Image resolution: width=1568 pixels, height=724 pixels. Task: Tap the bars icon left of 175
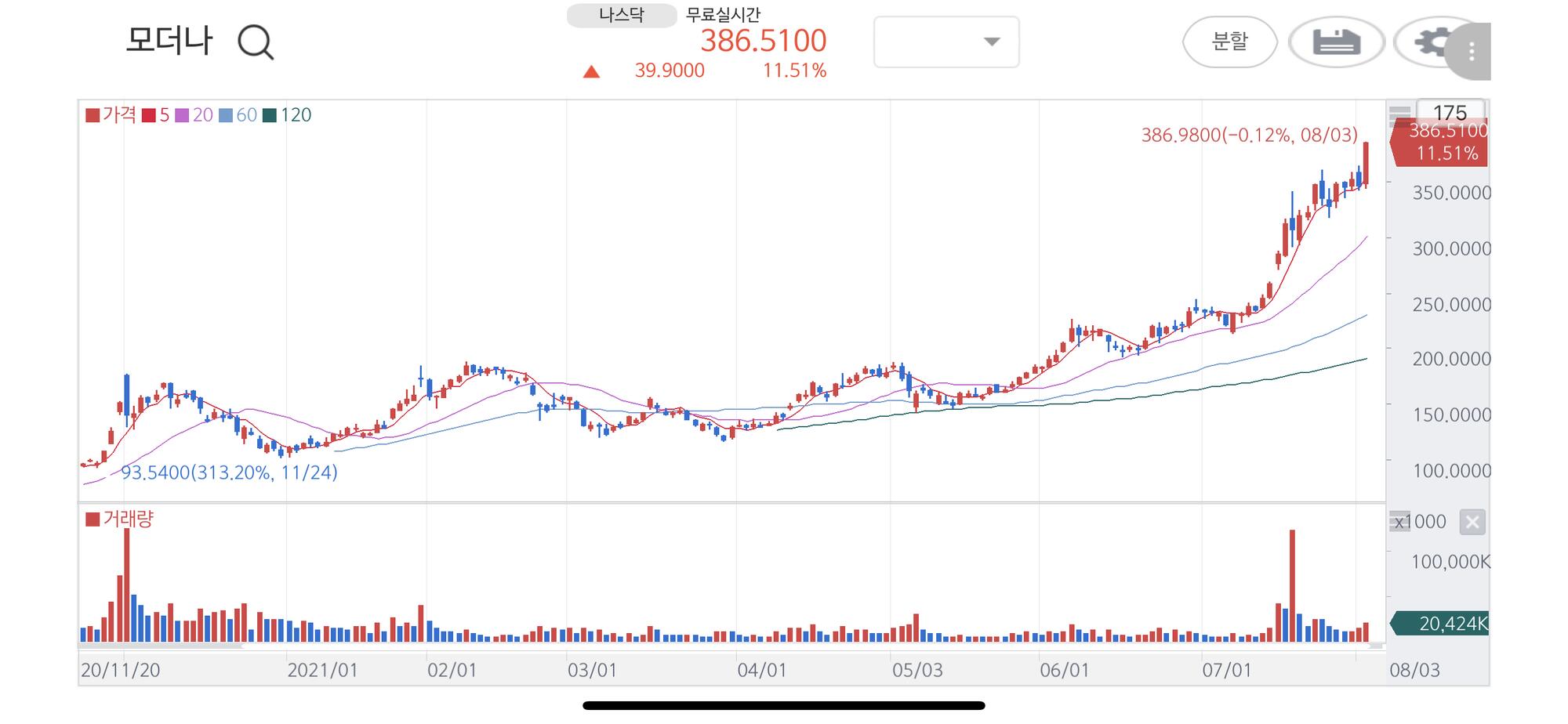click(1399, 115)
